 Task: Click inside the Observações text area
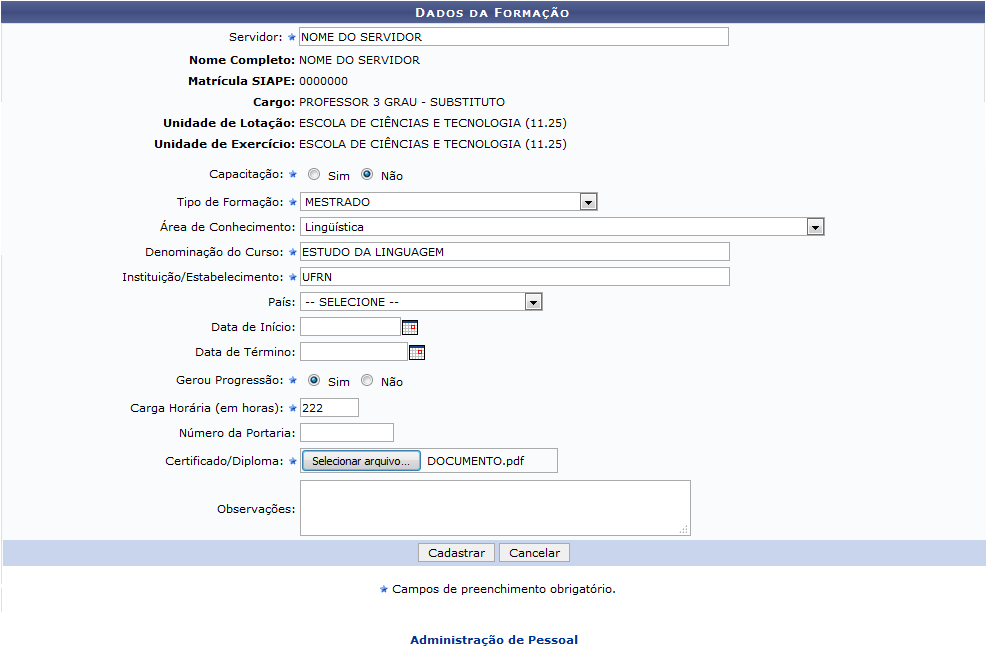(x=494, y=508)
